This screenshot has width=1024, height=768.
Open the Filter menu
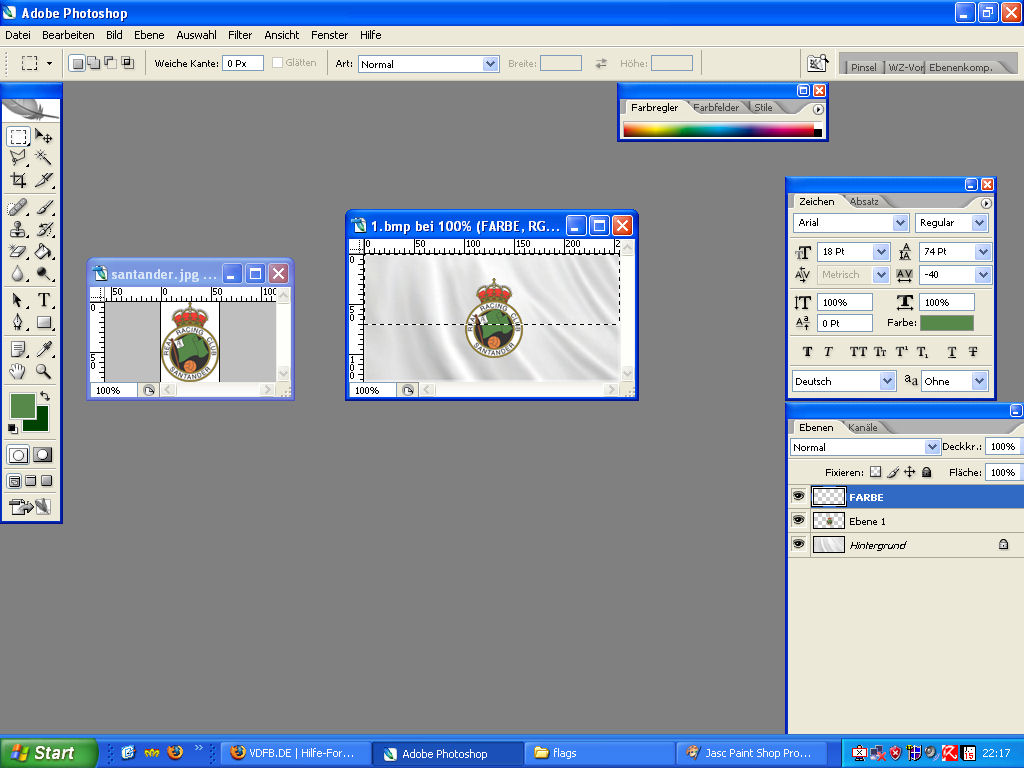point(240,35)
